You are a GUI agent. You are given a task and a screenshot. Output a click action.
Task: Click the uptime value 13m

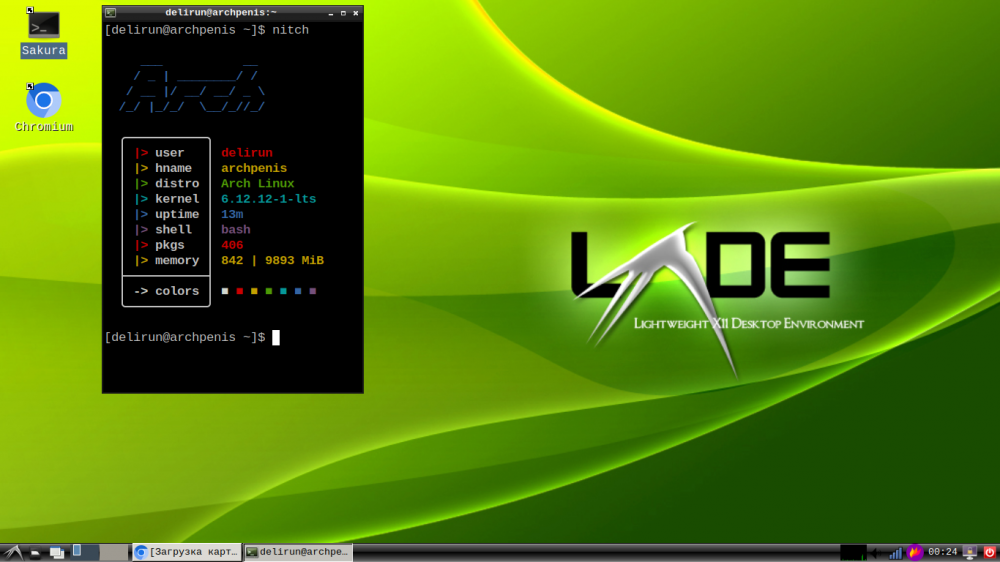[232, 214]
